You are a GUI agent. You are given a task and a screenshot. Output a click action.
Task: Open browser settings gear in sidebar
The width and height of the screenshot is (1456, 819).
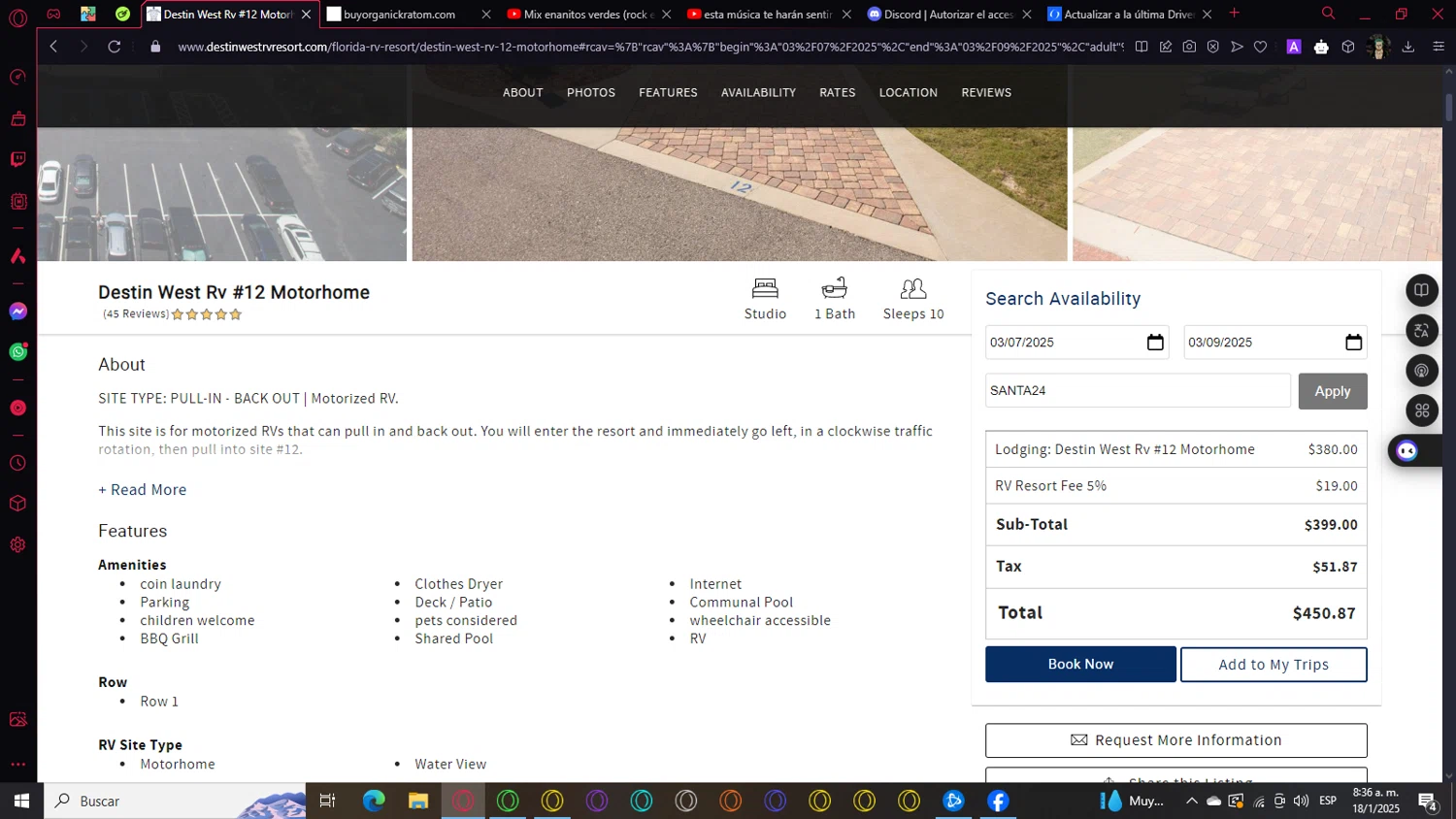coord(17,544)
